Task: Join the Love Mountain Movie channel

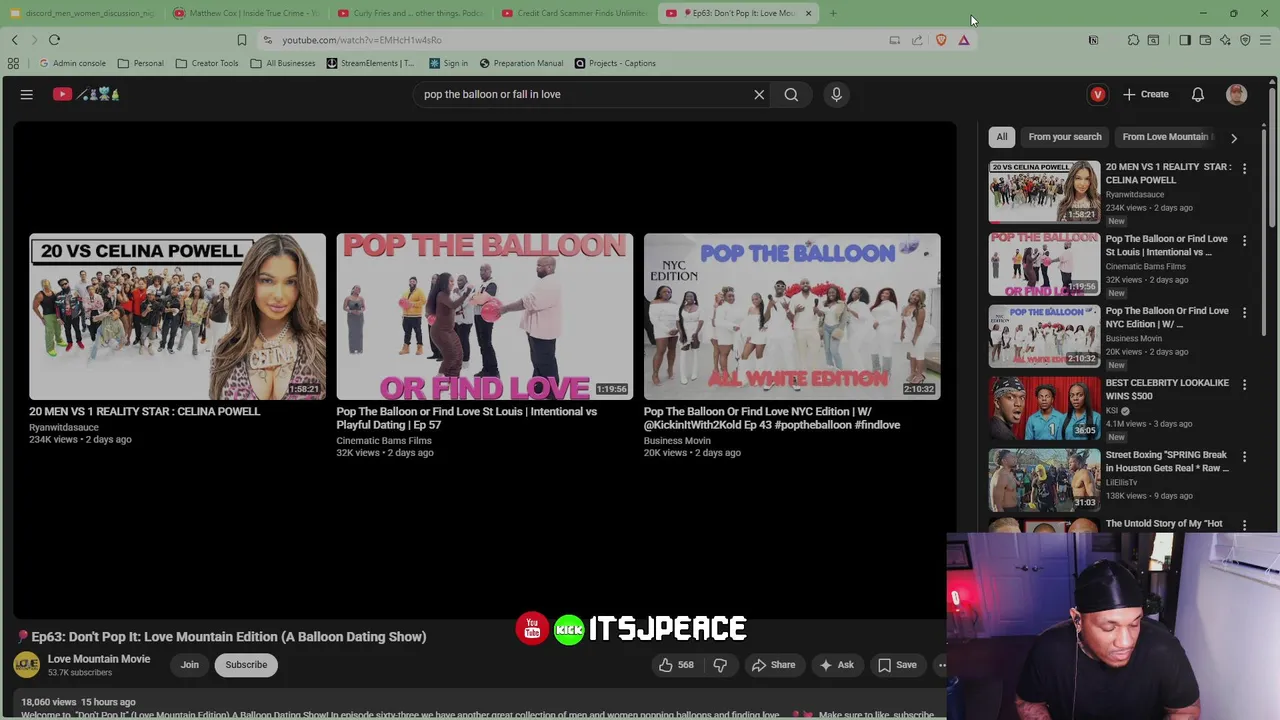Action: pyautogui.click(x=189, y=665)
